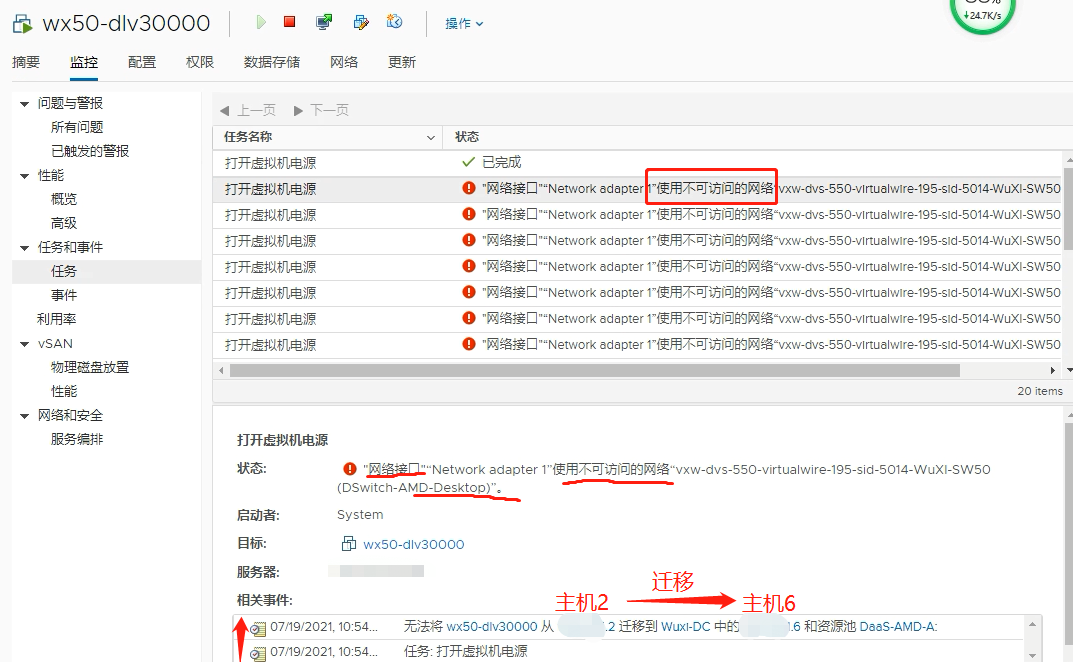Click the VM icon next to wx50-dlv30000 title

(22, 22)
